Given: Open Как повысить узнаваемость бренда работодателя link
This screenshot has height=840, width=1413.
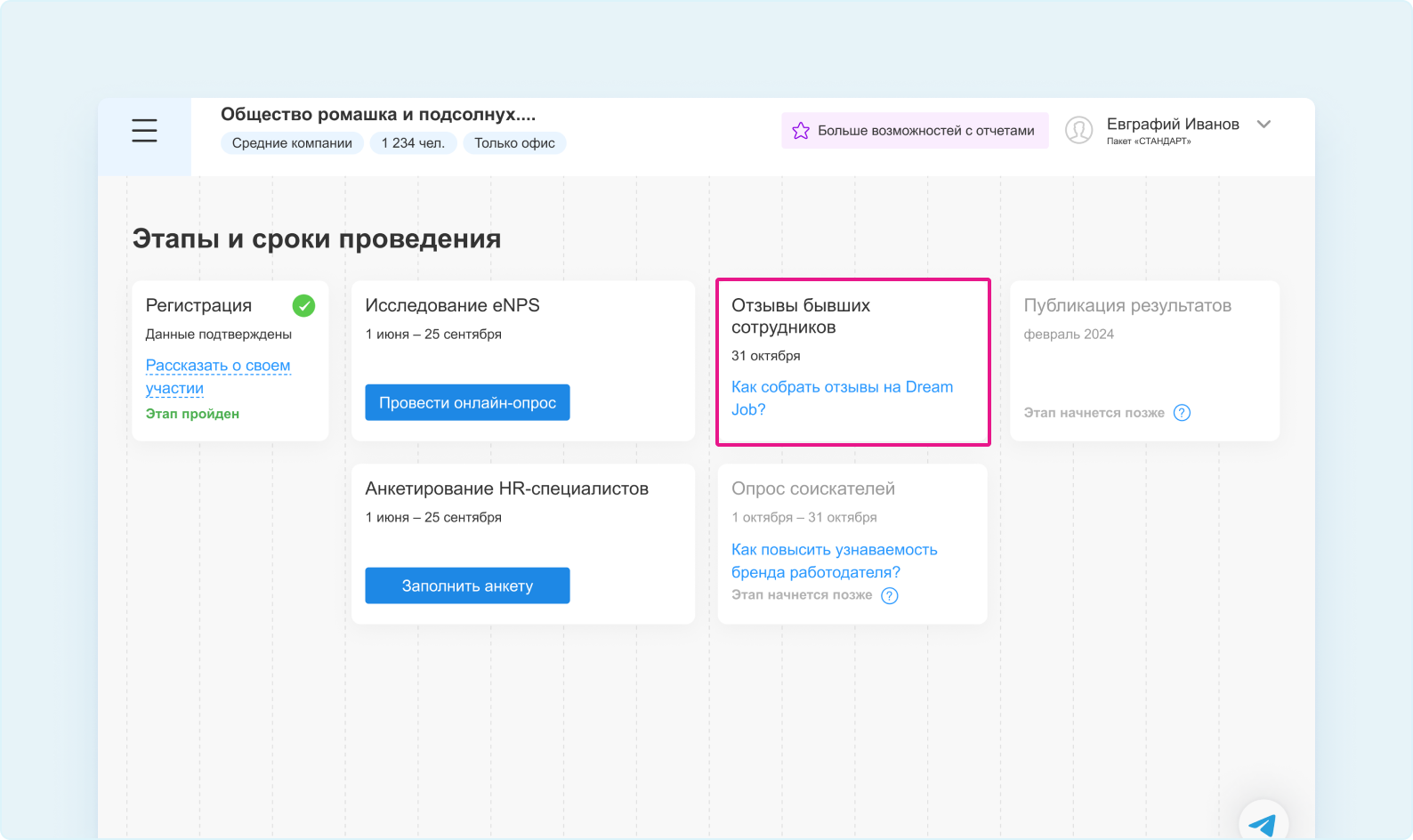Looking at the screenshot, I should click(835, 561).
